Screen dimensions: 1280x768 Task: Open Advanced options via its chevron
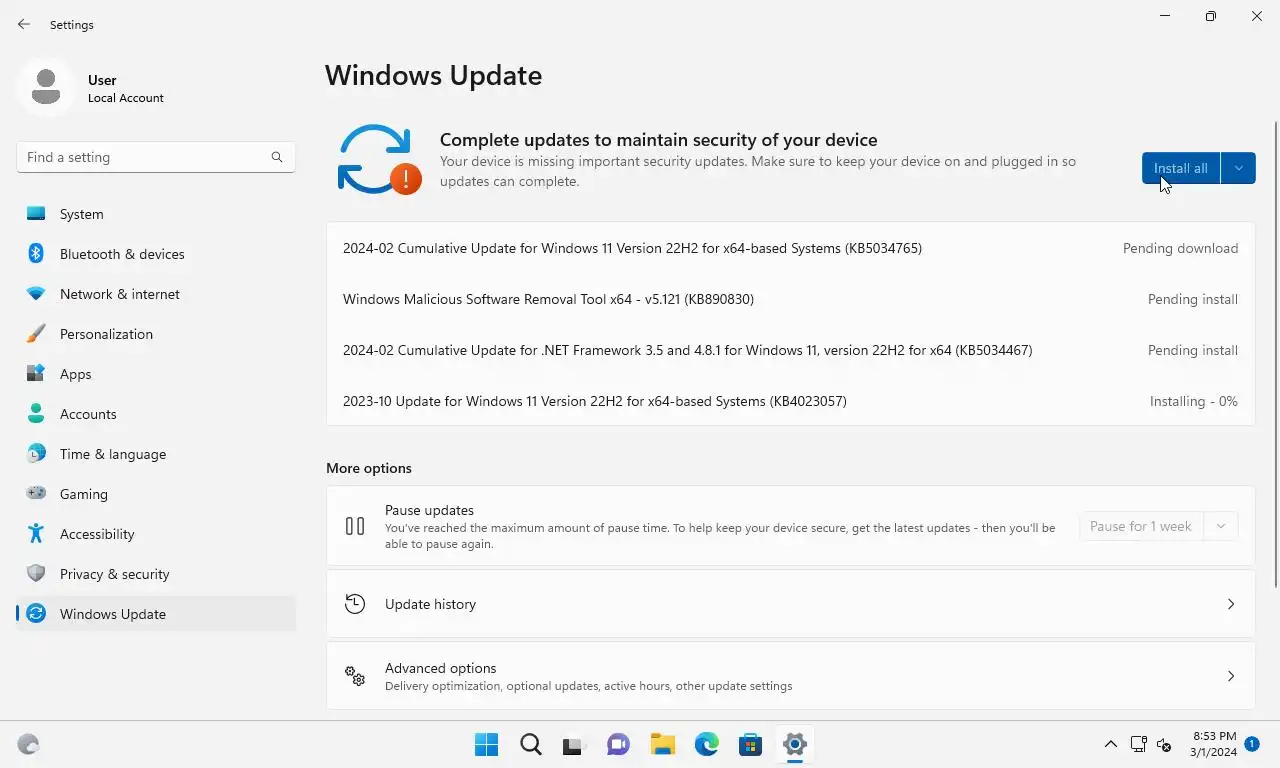tap(1231, 676)
